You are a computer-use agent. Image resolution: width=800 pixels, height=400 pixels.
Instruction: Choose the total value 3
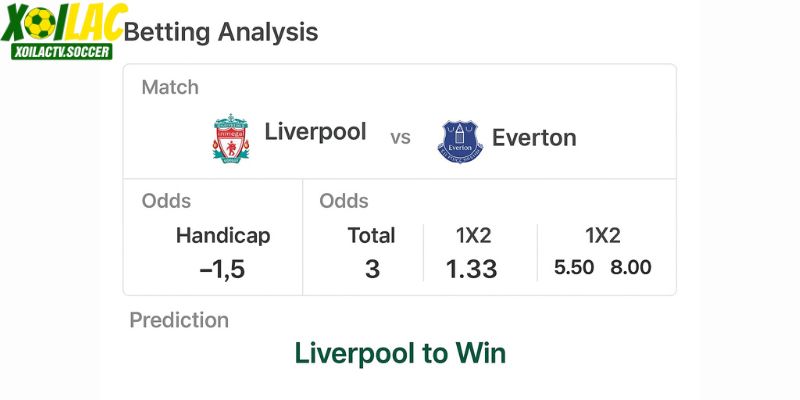(x=372, y=269)
